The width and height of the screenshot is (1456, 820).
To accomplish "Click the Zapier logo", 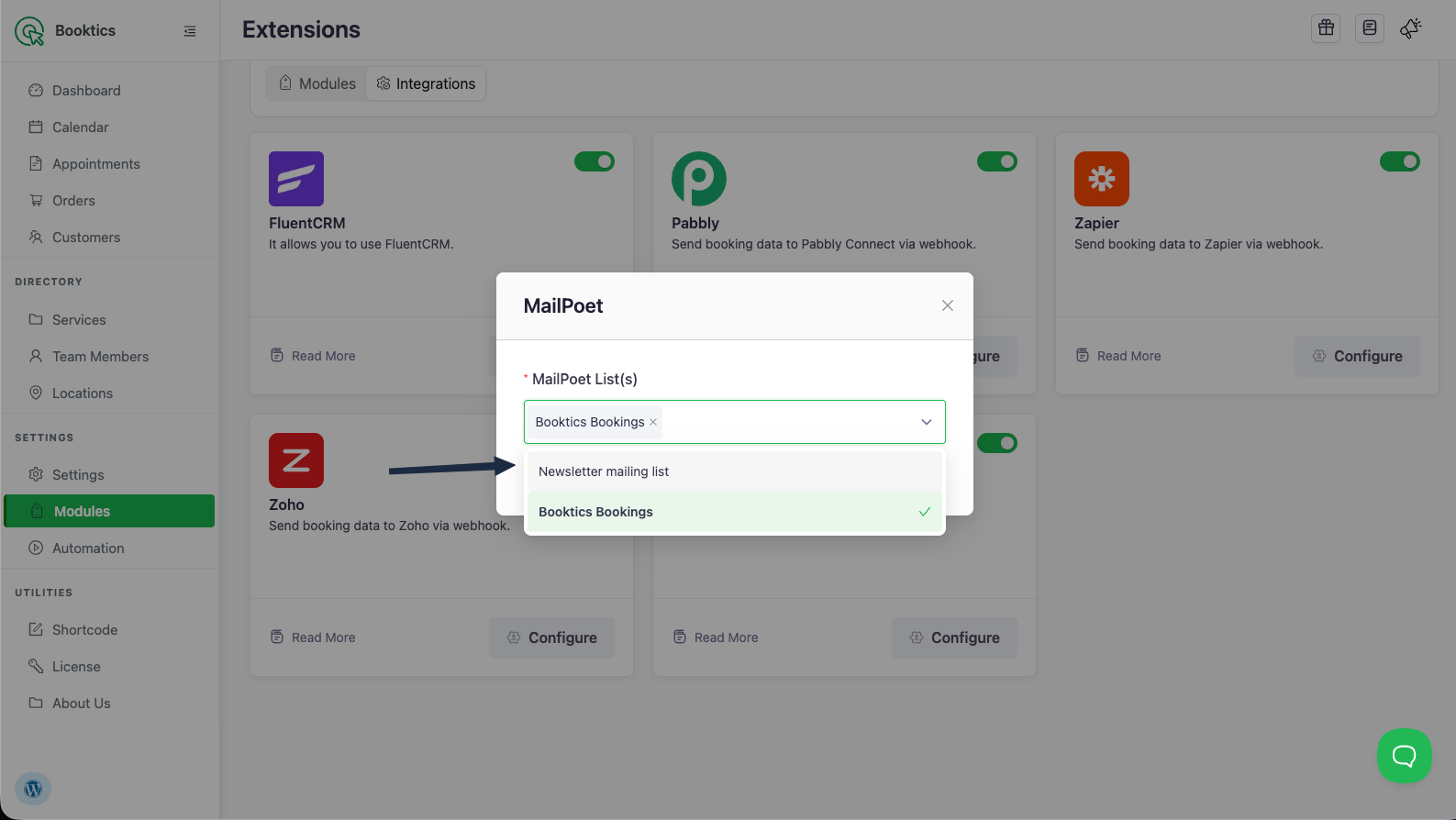I will click(x=1102, y=179).
